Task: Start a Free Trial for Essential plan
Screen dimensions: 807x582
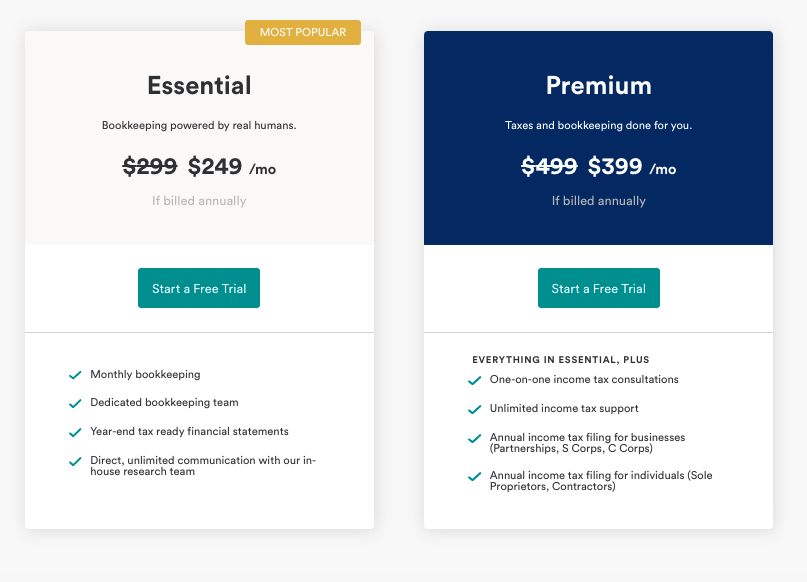Action: [199, 288]
